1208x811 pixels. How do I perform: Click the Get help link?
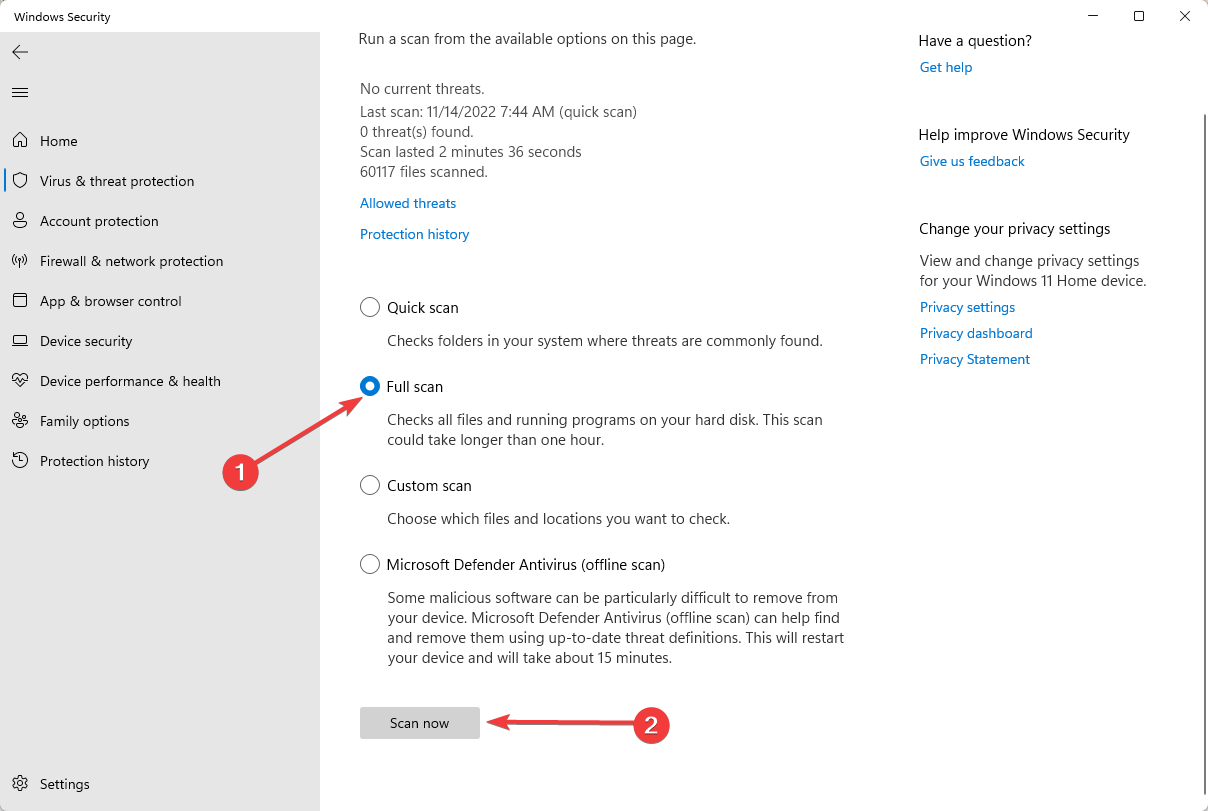coord(946,67)
